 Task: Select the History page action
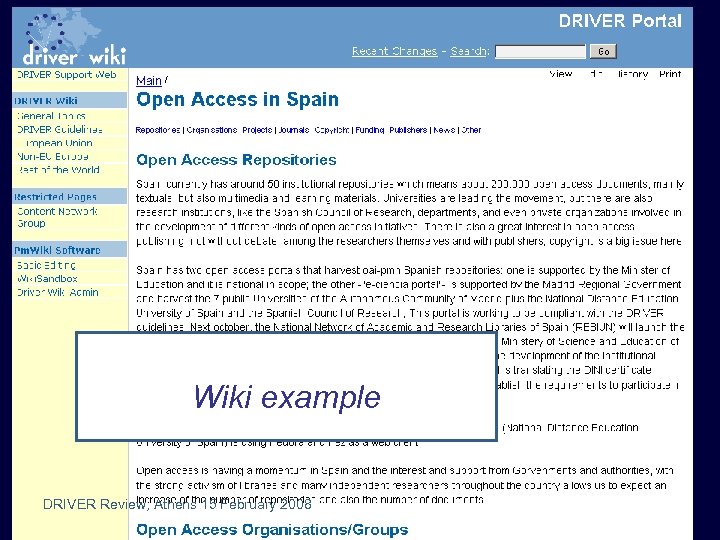click(x=632, y=74)
